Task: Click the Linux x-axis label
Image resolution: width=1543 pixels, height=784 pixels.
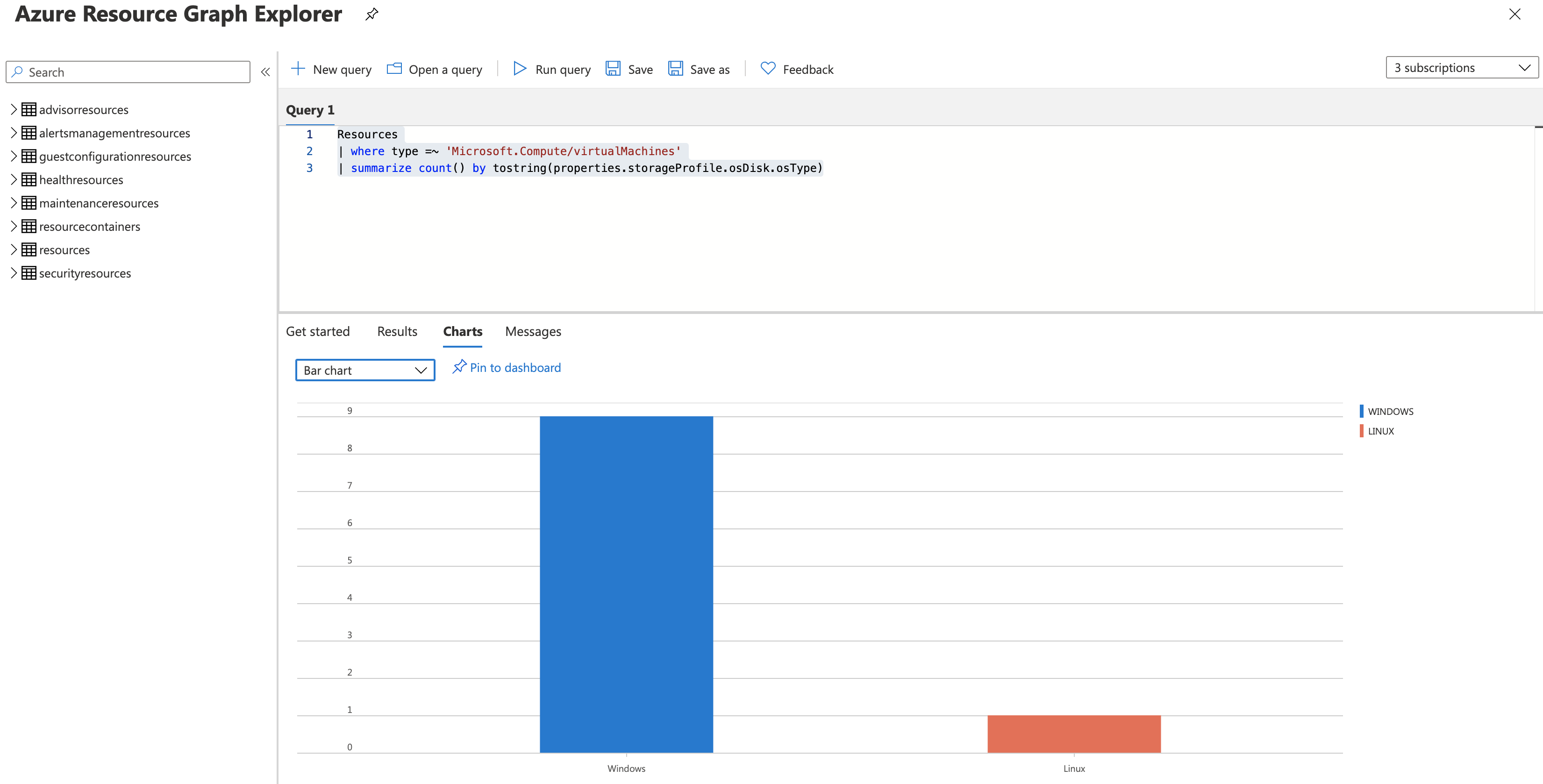Action: [x=1074, y=769]
